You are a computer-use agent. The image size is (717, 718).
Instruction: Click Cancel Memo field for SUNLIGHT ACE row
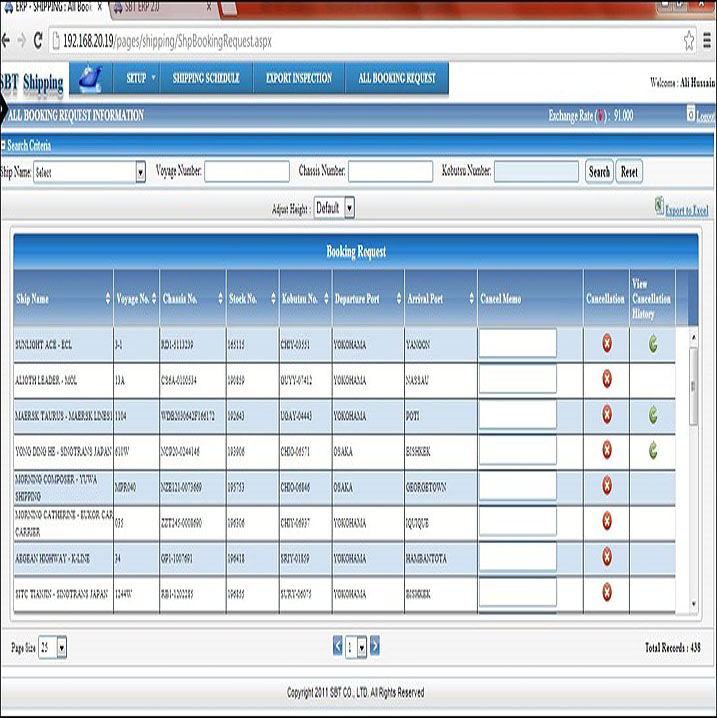[518, 343]
